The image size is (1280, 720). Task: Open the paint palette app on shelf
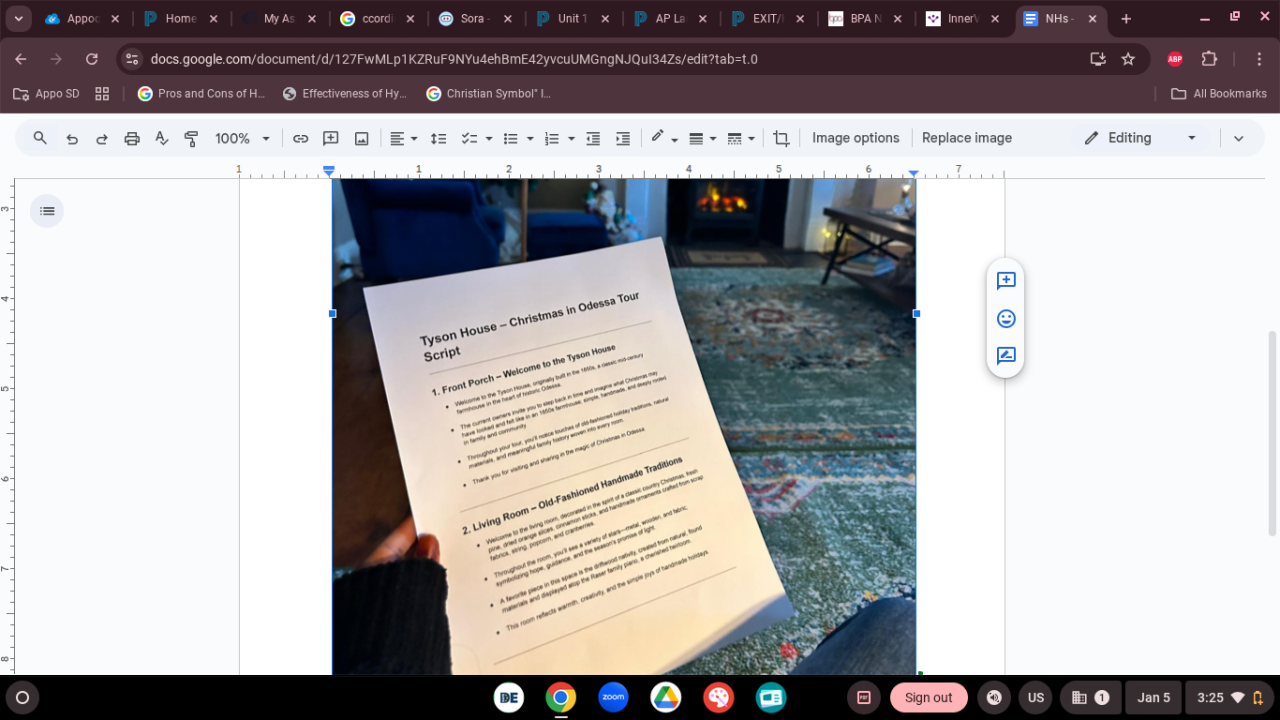click(718, 697)
